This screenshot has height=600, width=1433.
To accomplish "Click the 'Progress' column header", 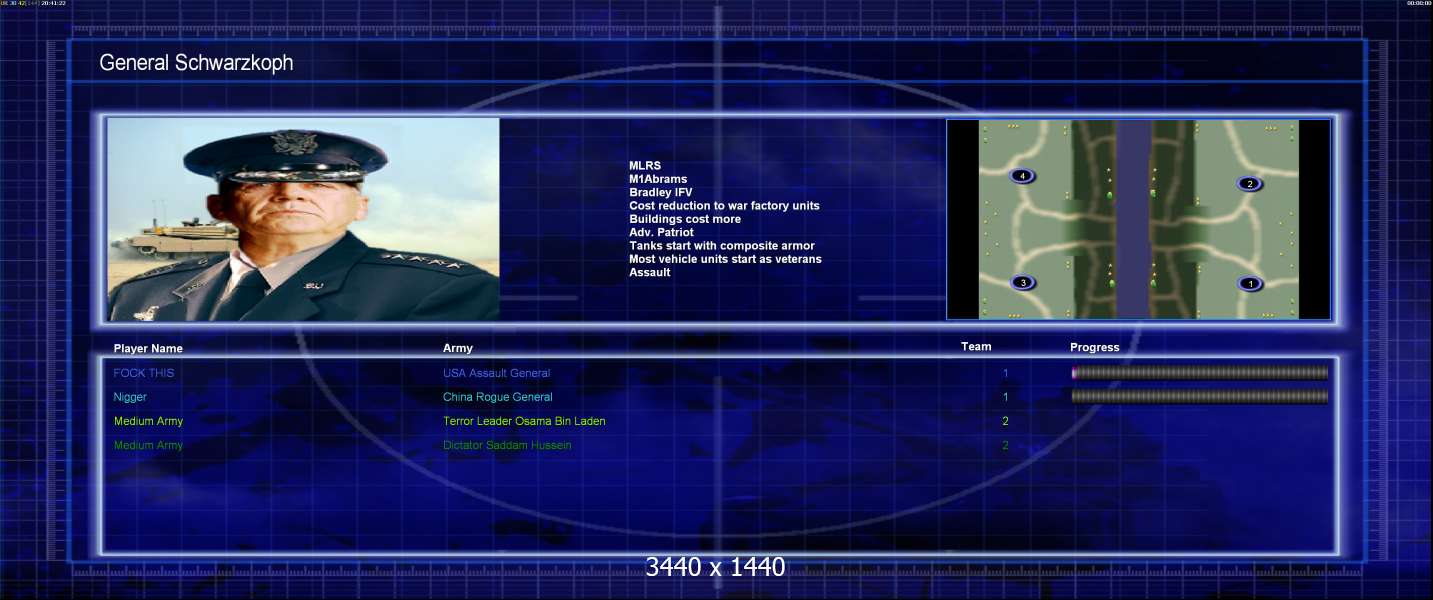I will click(x=1095, y=348).
